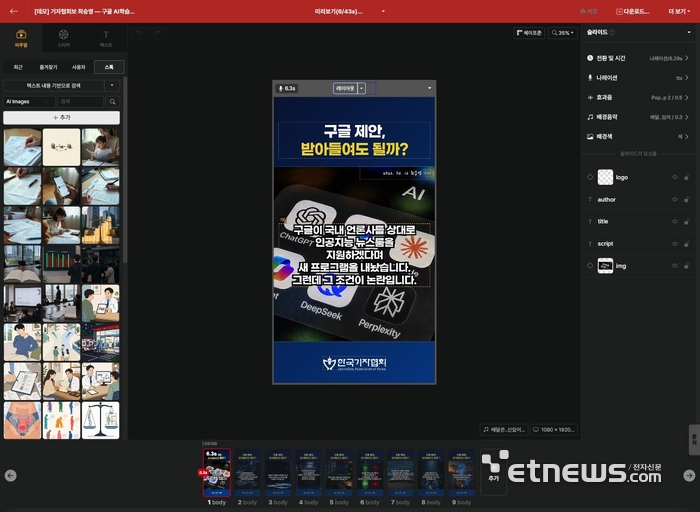Select the 최근 recent tab

click(x=18, y=67)
